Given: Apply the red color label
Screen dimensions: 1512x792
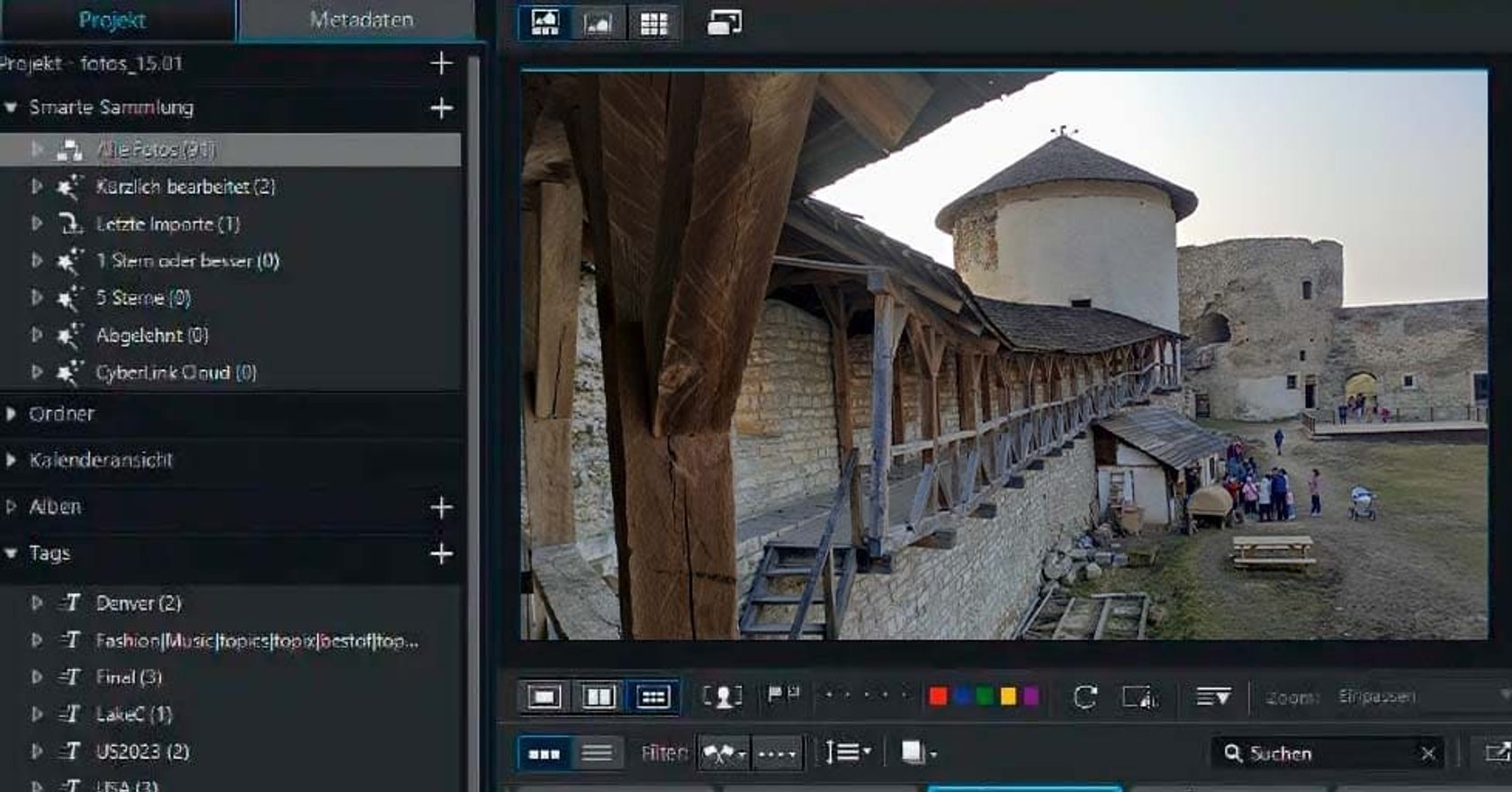Looking at the screenshot, I should [x=938, y=696].
